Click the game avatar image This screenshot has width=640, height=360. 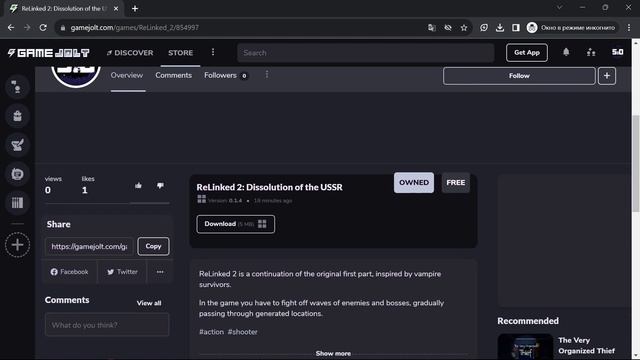pos(76,76)
